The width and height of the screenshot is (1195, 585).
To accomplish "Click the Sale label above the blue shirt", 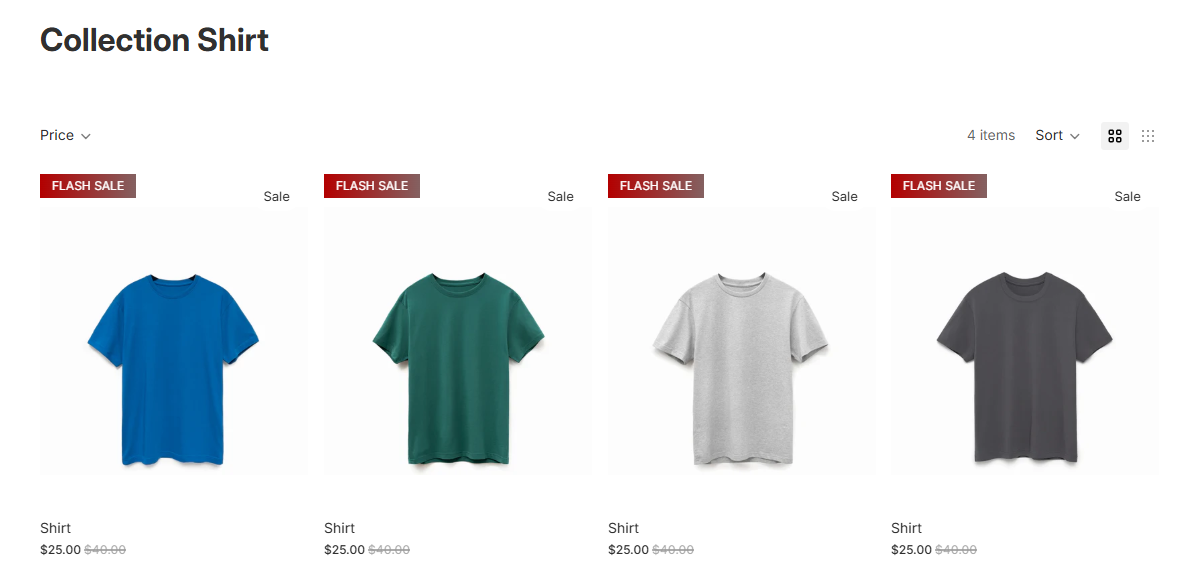I will tap(277, 197).
